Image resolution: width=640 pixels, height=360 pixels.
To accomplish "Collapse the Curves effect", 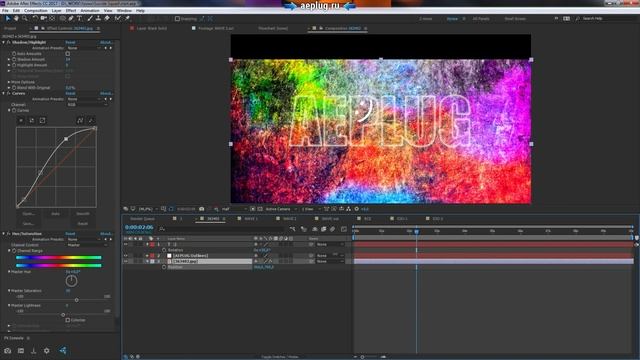I will [x=4, y=93].
